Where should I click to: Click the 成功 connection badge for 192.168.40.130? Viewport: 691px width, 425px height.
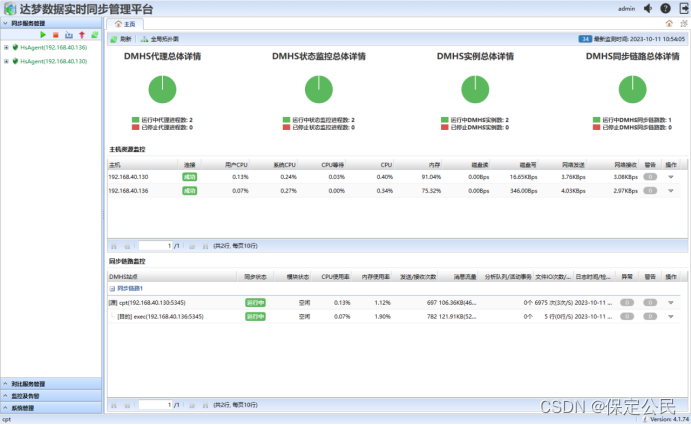click(x=189, y=177)
